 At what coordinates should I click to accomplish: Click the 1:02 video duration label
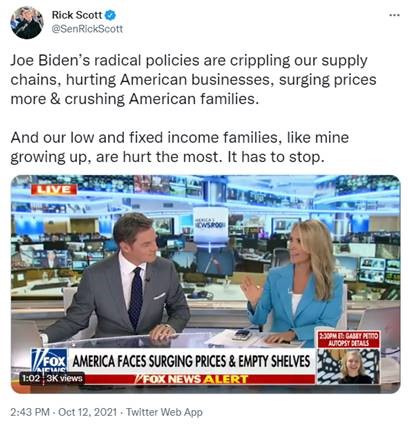coord(32,378)
